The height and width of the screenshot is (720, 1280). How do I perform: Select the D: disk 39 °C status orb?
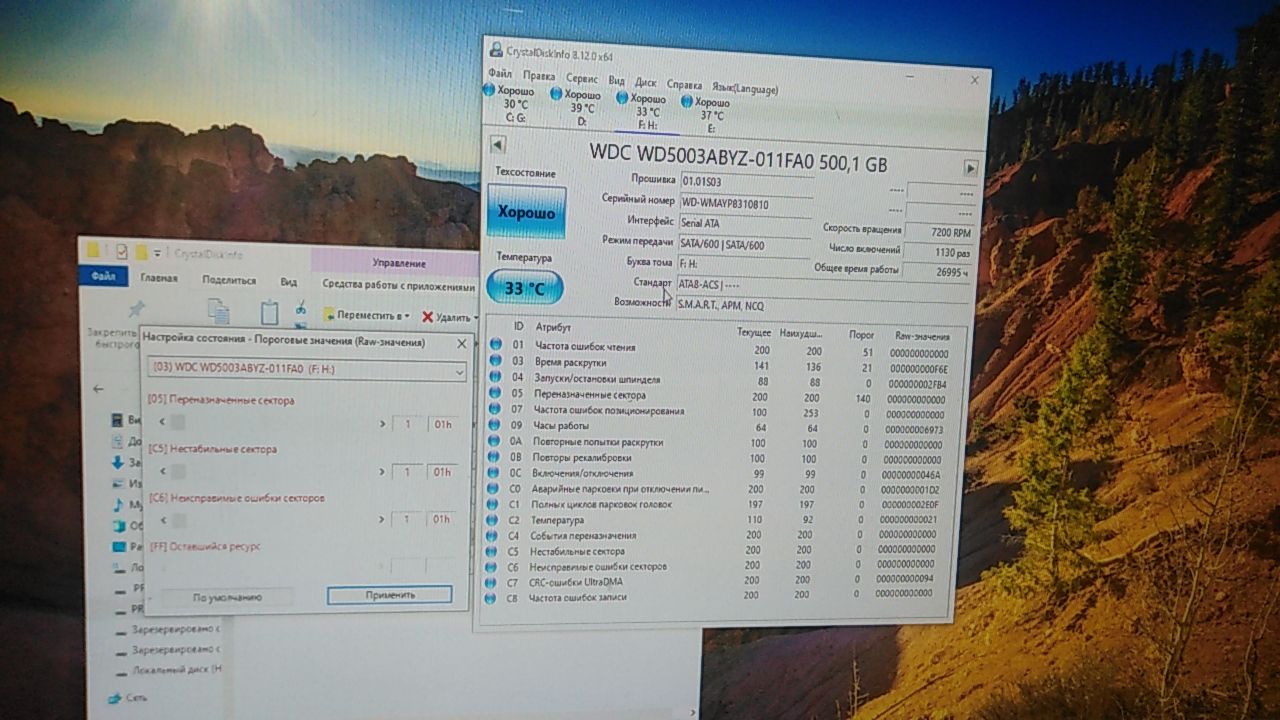(556, 94)
